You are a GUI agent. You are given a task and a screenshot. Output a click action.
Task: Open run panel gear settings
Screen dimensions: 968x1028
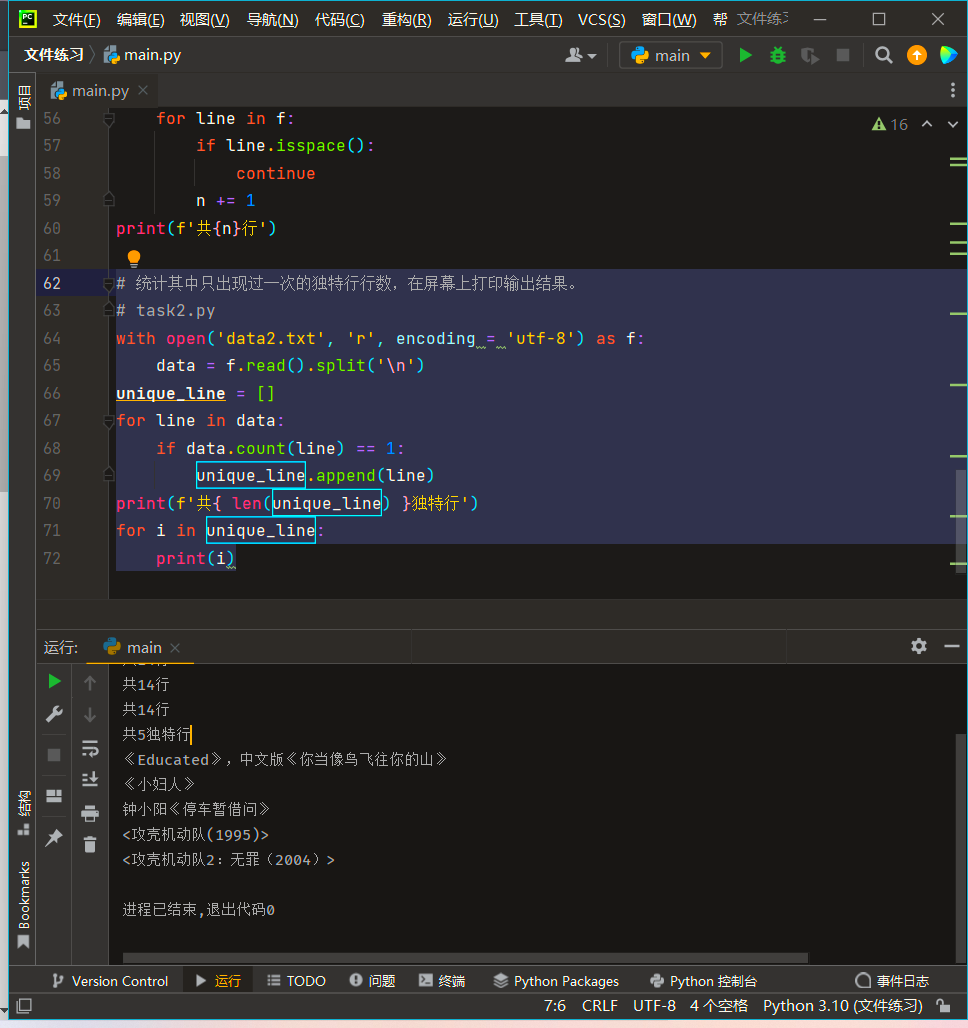919,646
